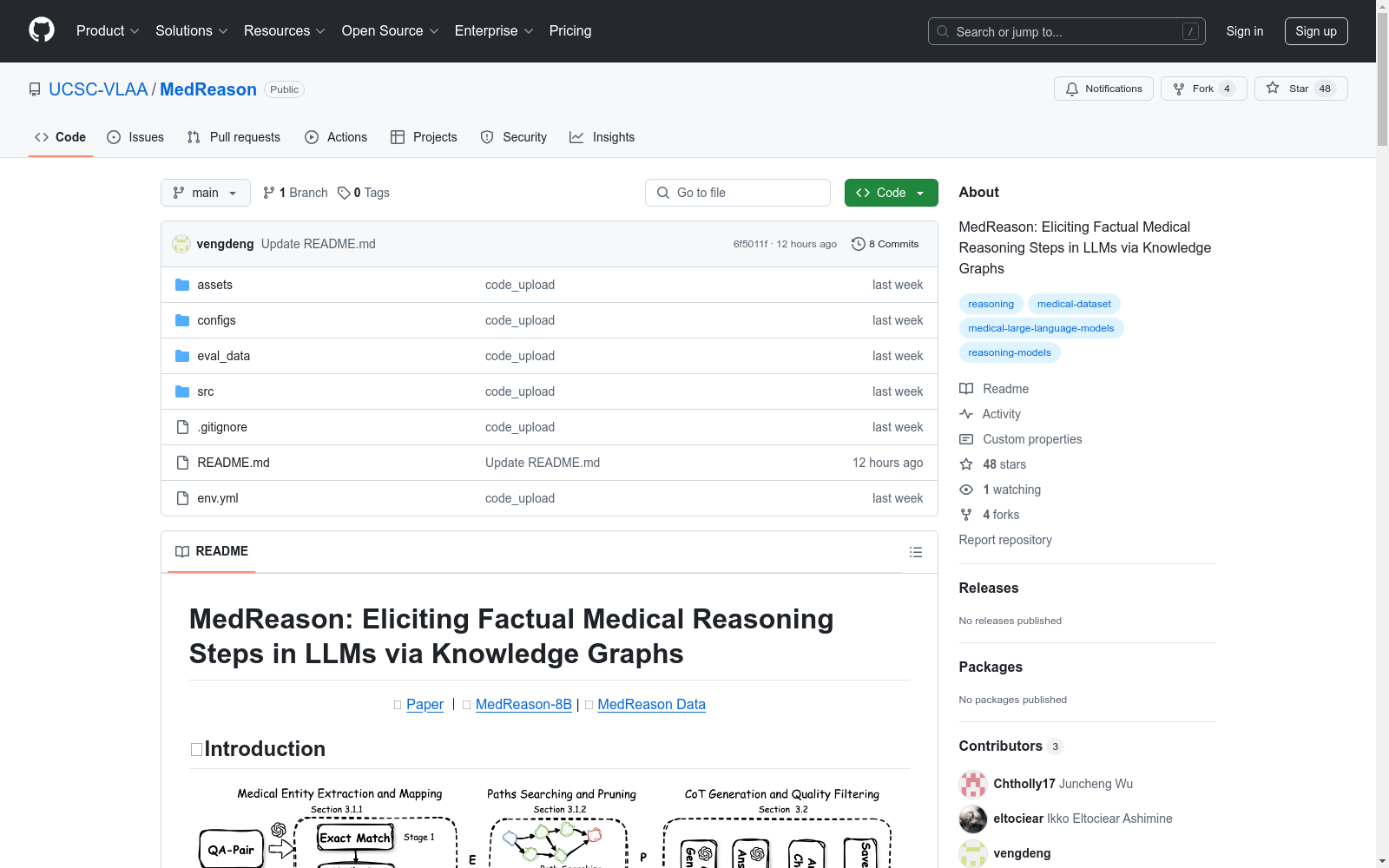
Task: Expand the Product menu
Action: click(x=108, y=30)
